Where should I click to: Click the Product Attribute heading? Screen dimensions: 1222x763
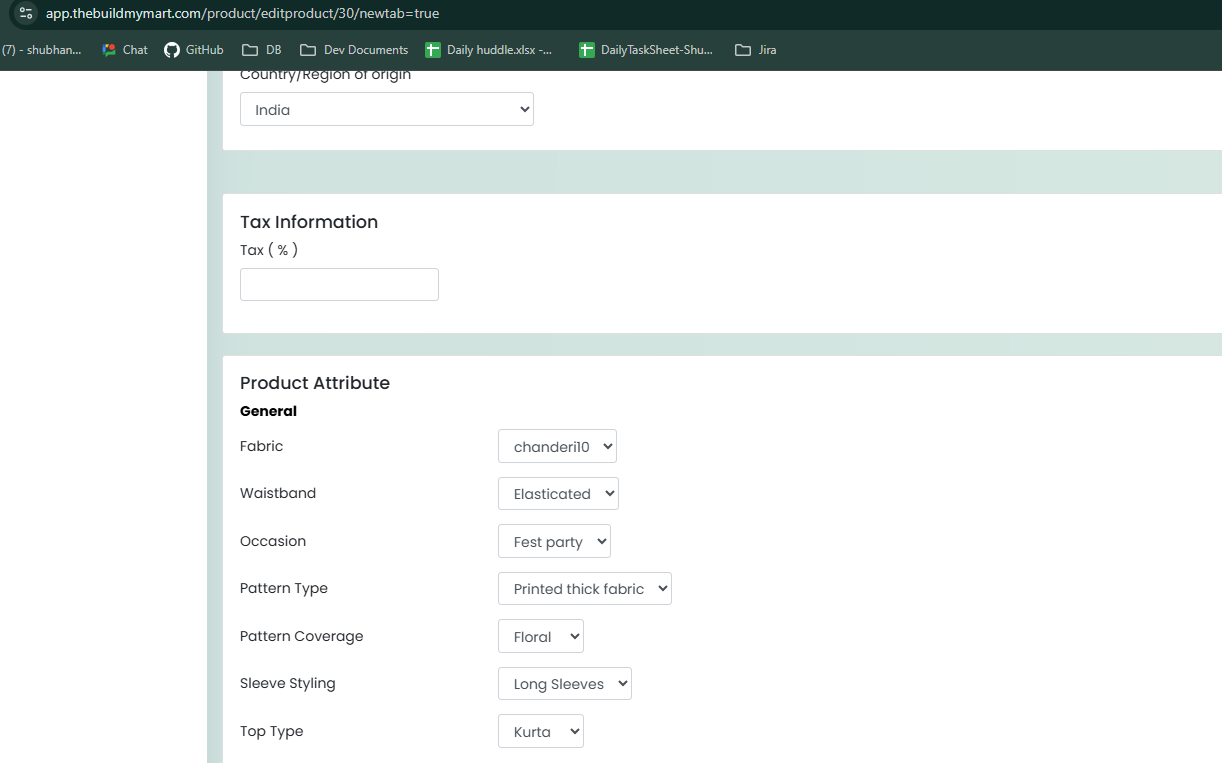click(x=315, y=383)
